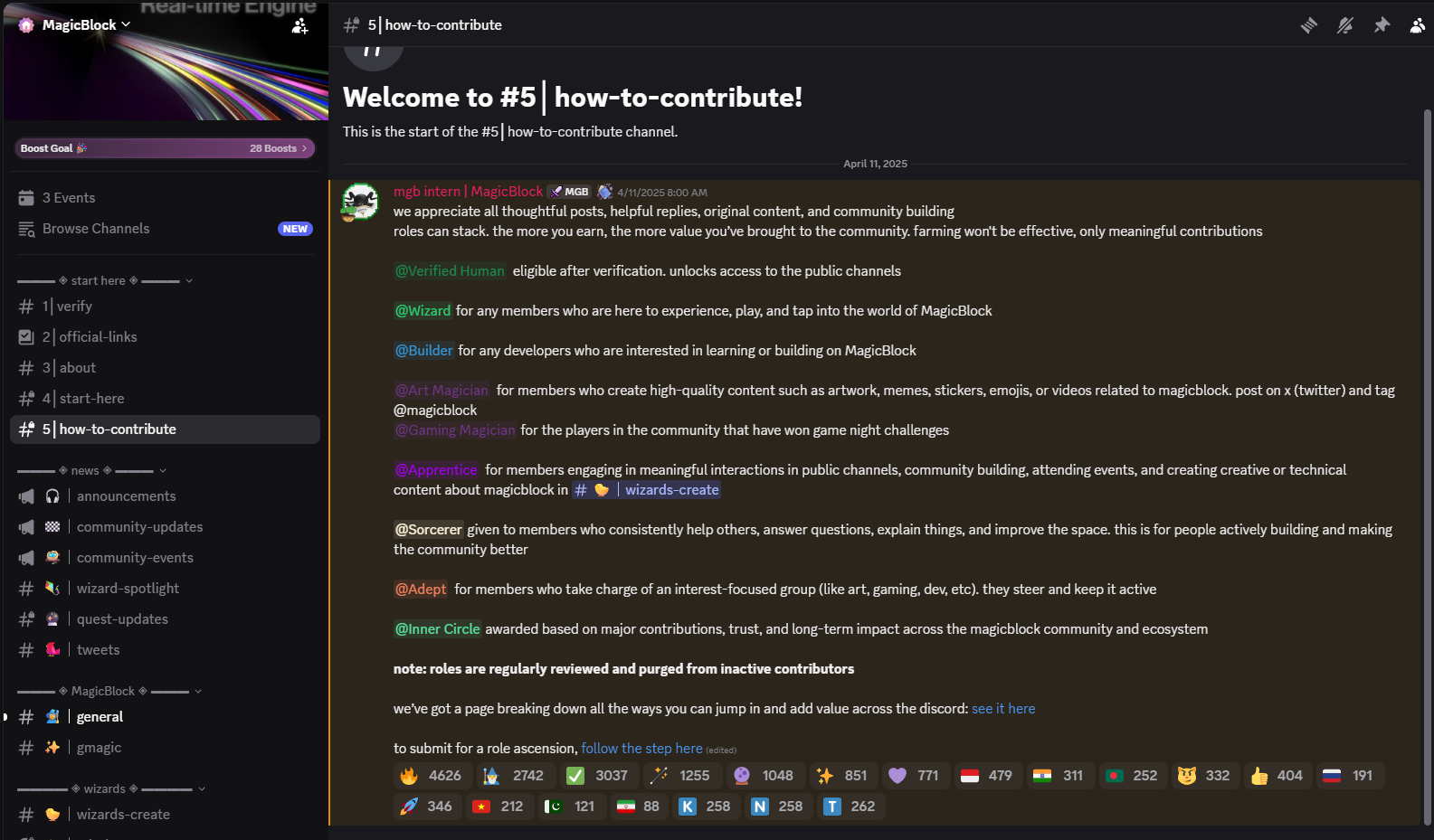Image resolution: width=1434 pixels, height=840 pixels.
Task: Toggle the green checkmark reaction with 3037
Action: point(597,776)
